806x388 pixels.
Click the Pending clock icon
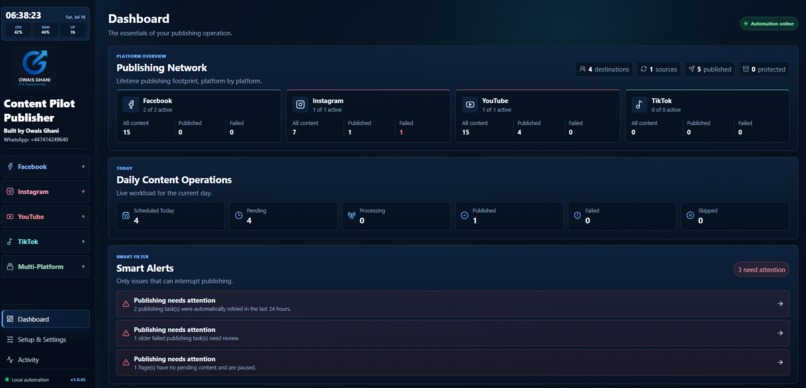click(x=239, y=216)
